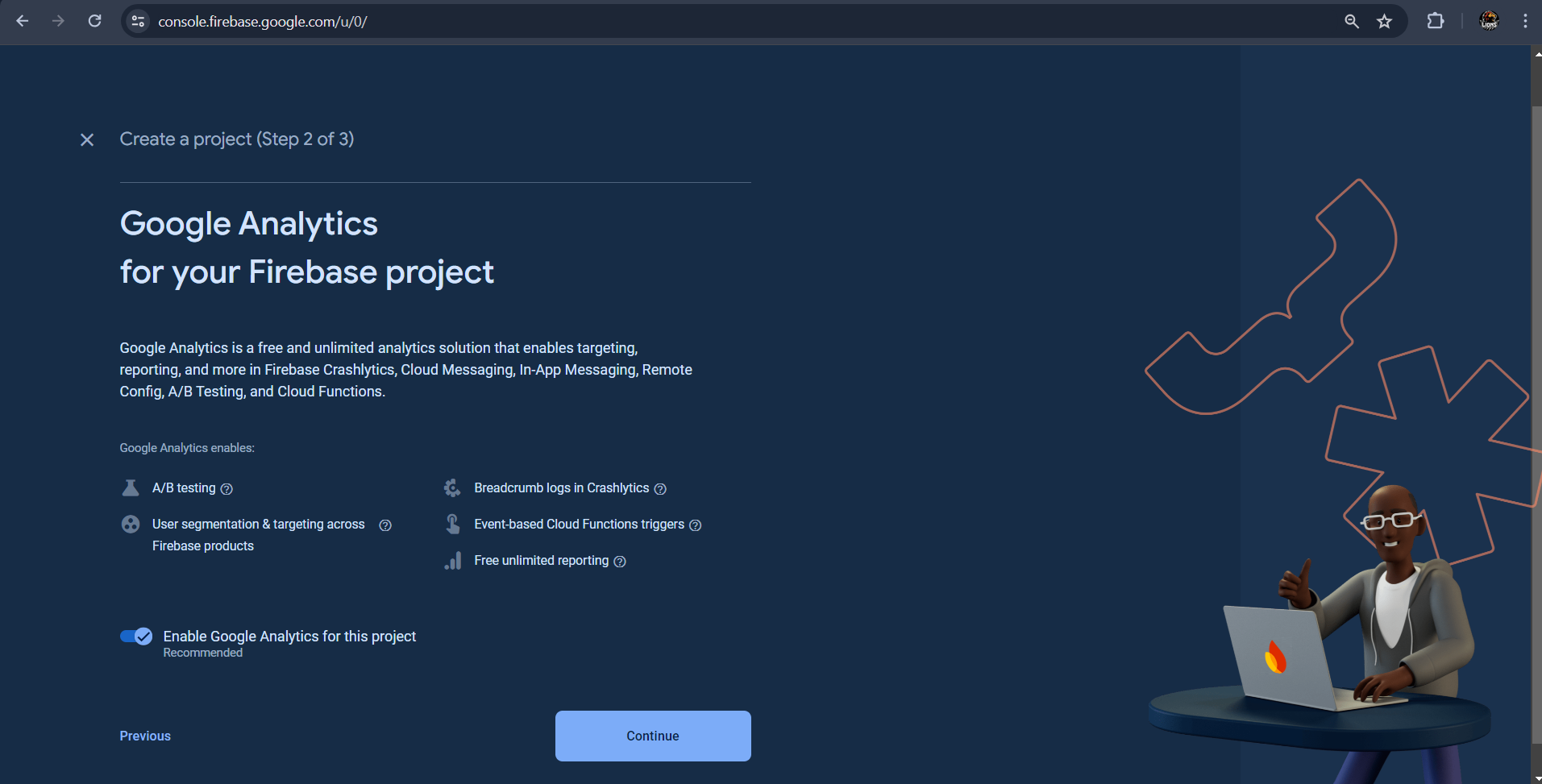This screenshot has height=784, width=1542.
Task: Reload the Firebase console page
Action: click(x=95, y=22)
